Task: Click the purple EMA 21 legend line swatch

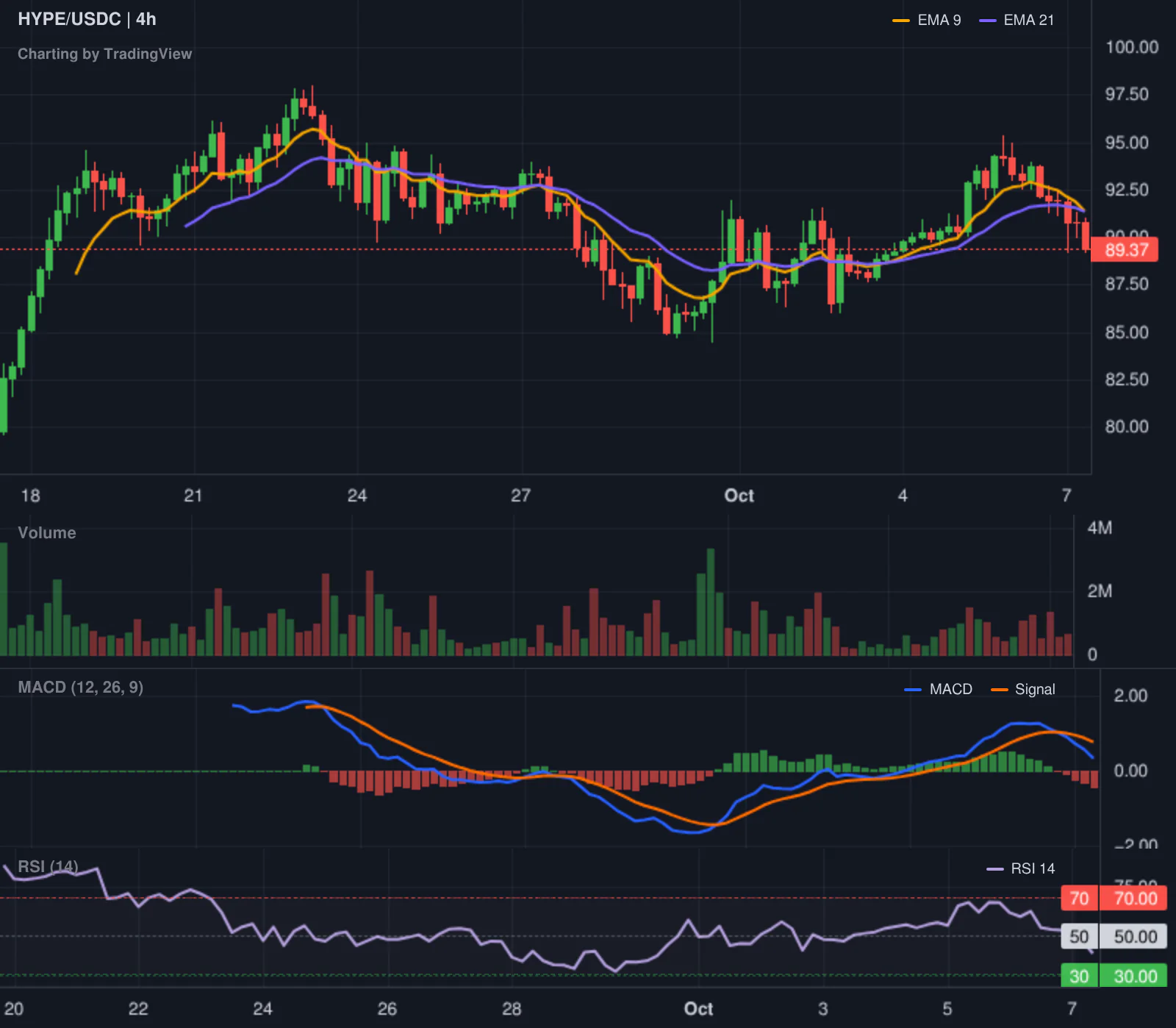Action: coord(987,21)
